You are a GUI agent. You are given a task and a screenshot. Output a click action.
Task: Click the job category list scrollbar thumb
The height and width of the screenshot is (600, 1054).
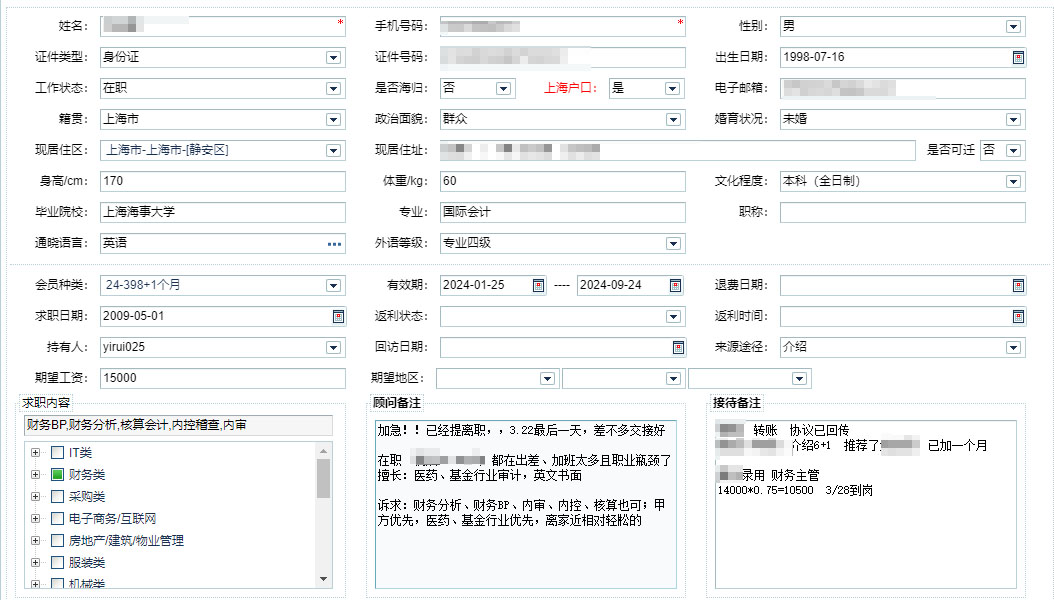pyautogui.click(x=323, y=478)
